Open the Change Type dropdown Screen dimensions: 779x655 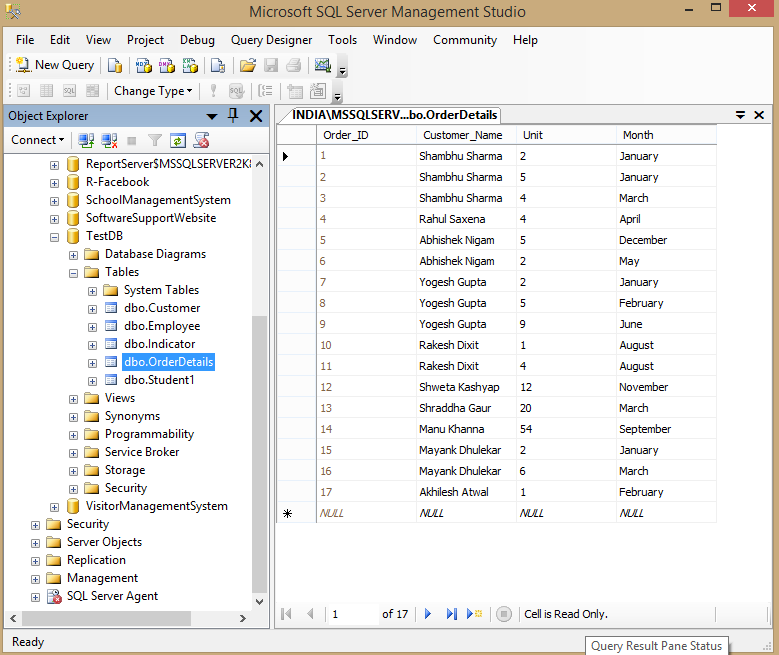tap(153, 91)
